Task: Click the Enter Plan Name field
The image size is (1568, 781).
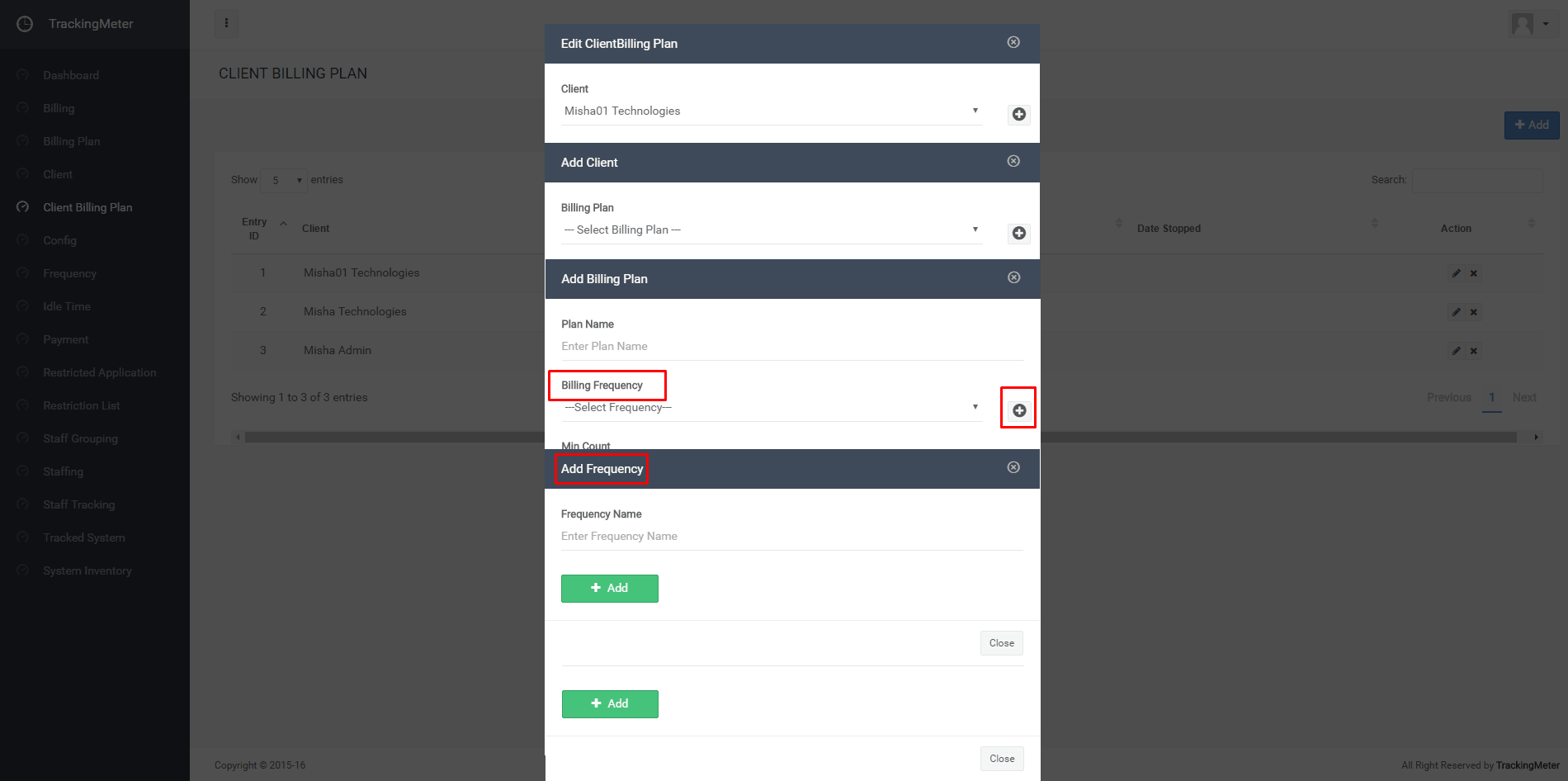Action: [x=791, y=347]
